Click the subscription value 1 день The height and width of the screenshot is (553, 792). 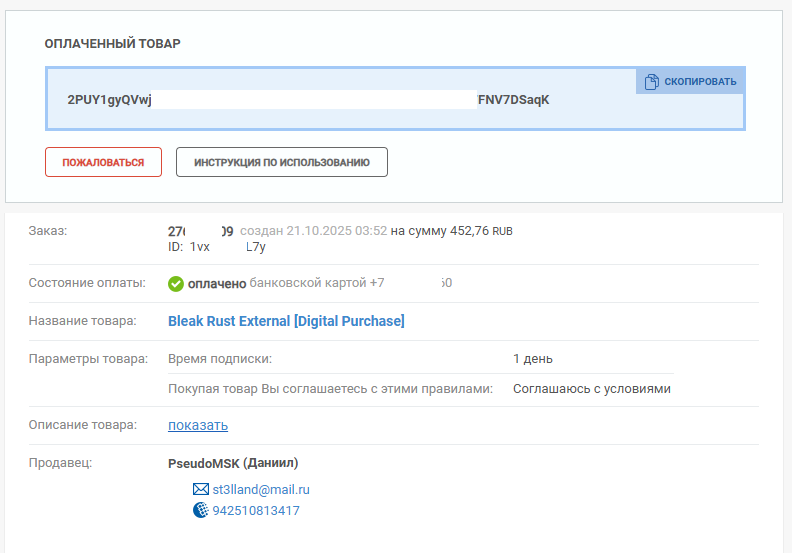pos(533,359)
